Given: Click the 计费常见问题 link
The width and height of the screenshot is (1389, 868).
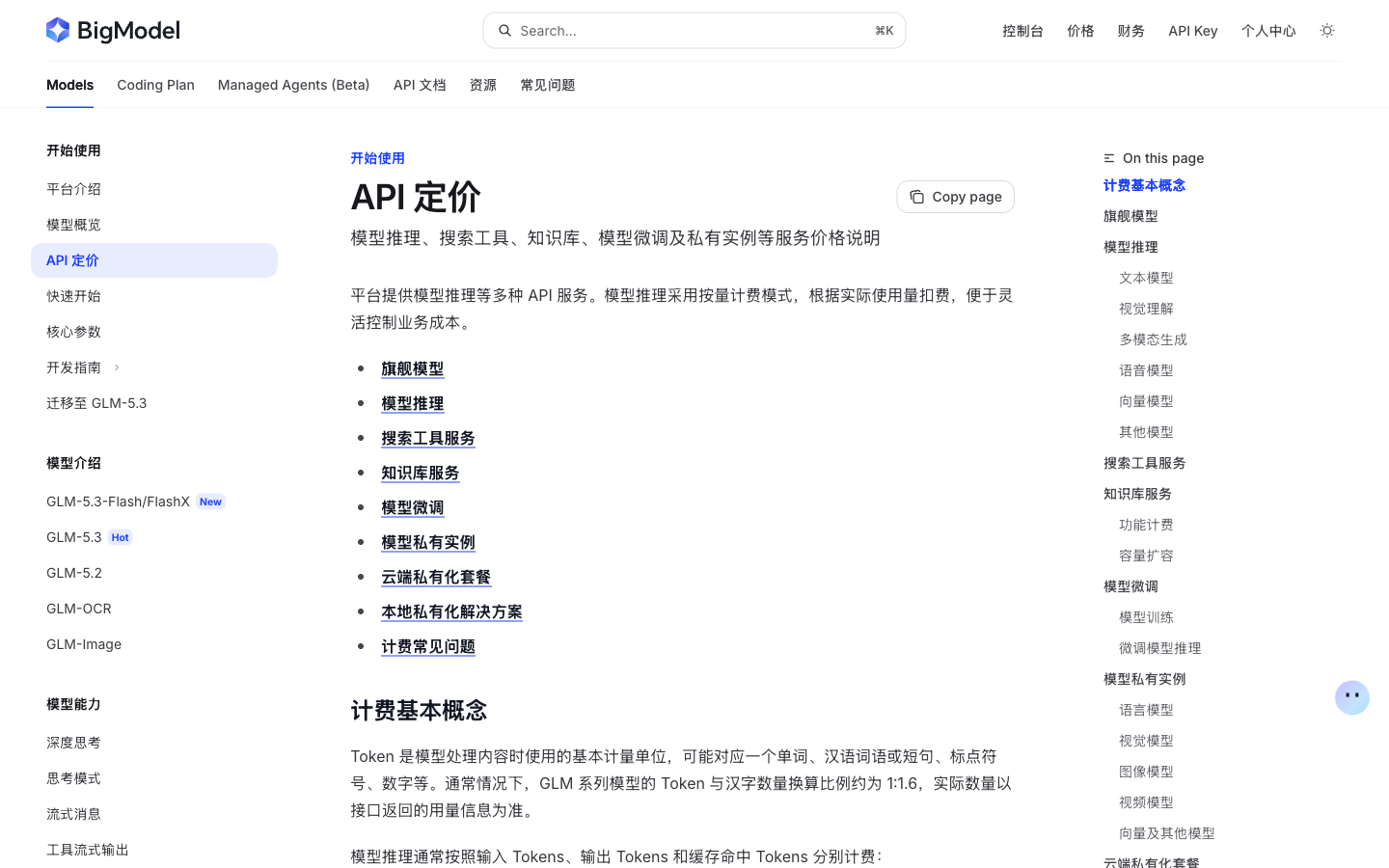Looking at the screenshot, I should pyautogui.click(x=428, y=646).
